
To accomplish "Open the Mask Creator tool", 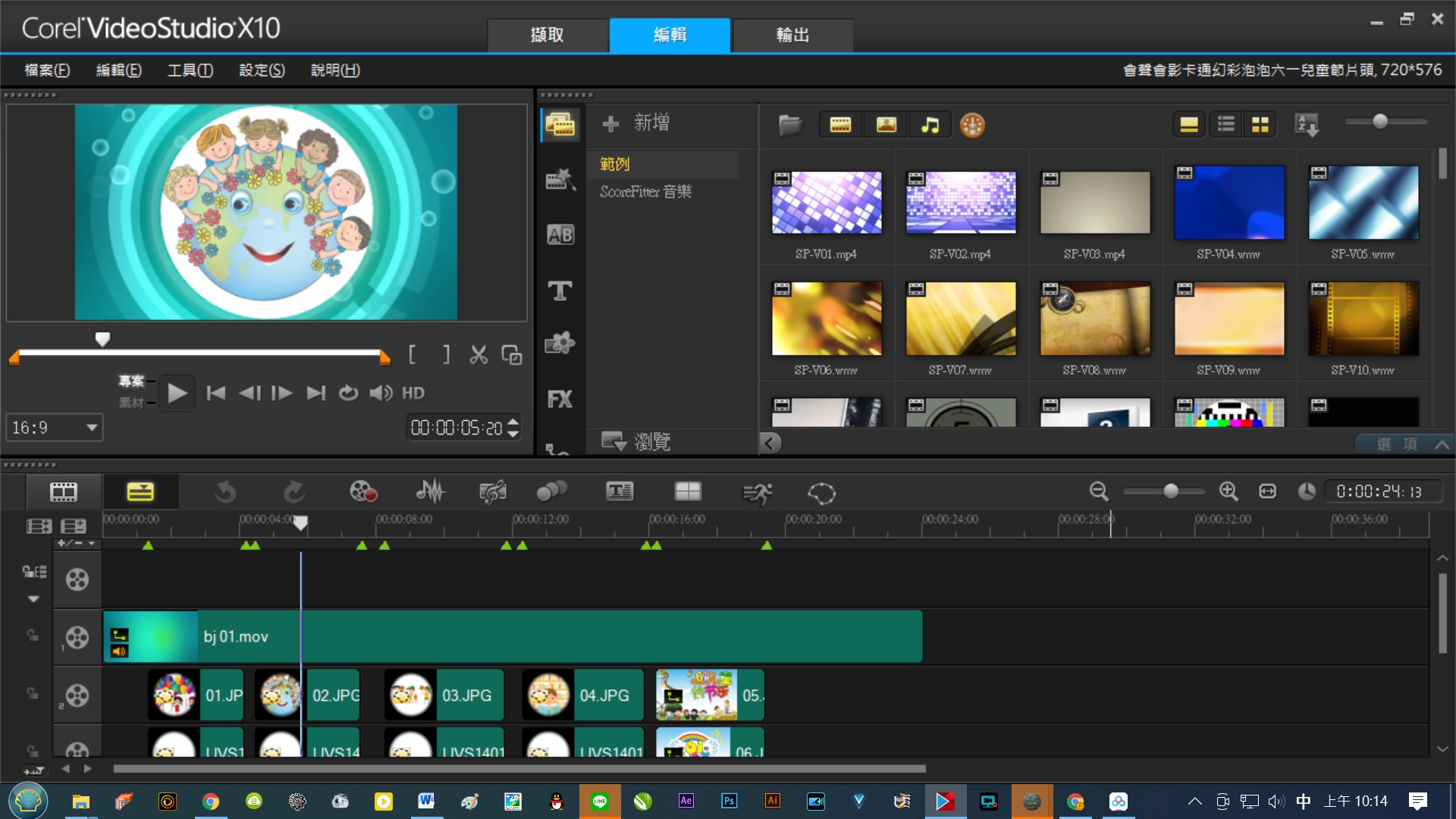I will pyautogui.click(x=821, y=493).
